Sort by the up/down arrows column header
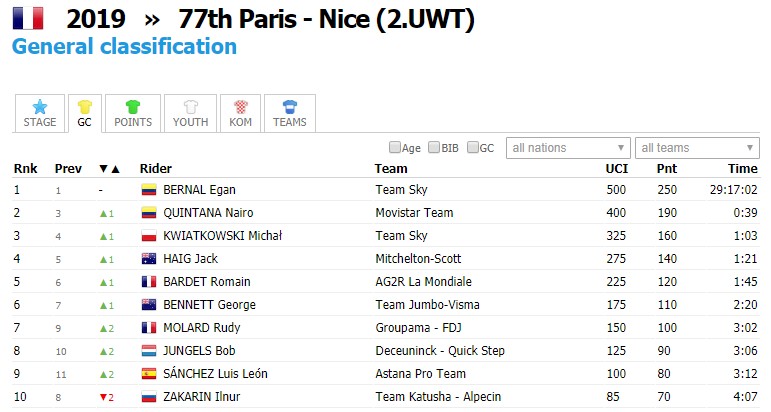Screen dimensions: 771x412 click(109, 169)
